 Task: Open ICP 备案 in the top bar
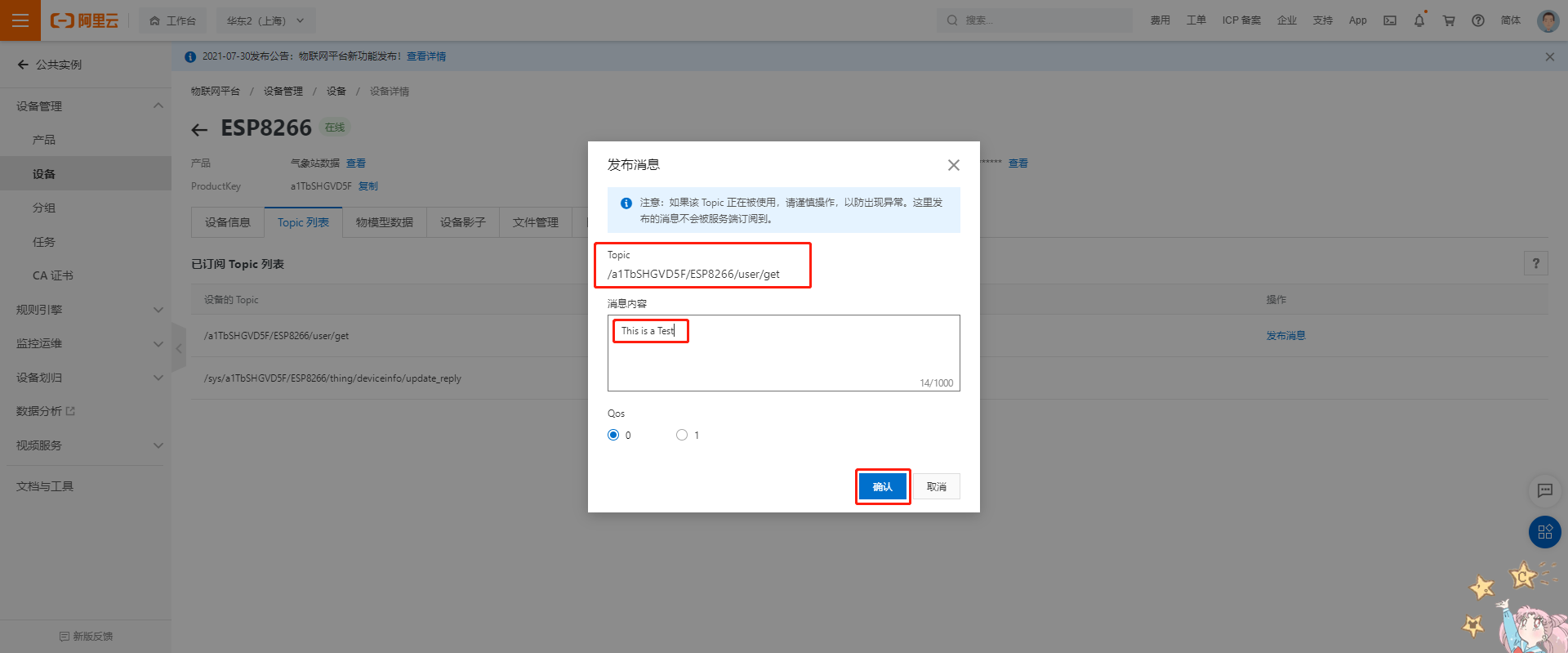tap(1241, 20)
